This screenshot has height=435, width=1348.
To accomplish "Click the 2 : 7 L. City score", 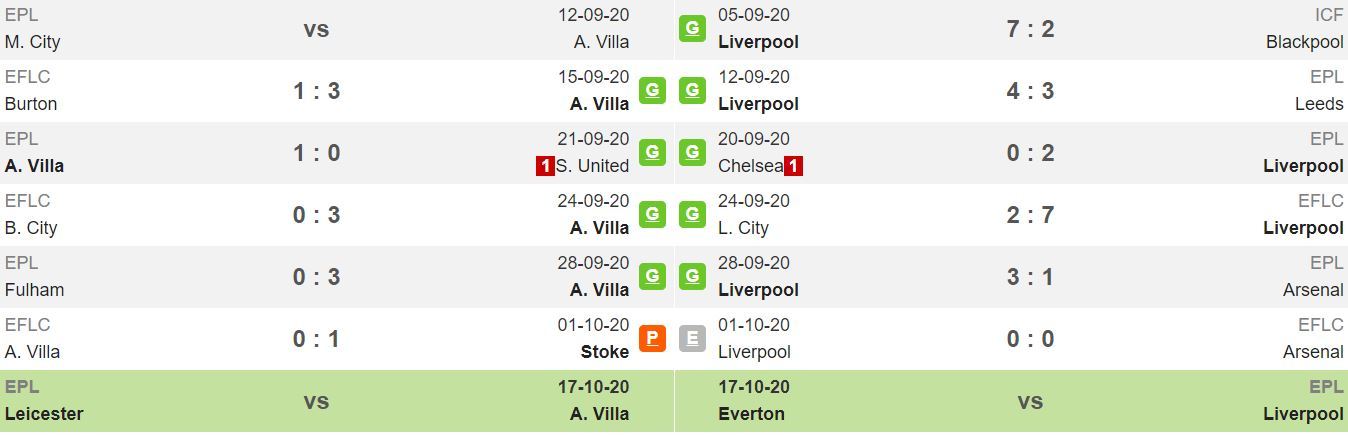I will (x=1030, y=214).
